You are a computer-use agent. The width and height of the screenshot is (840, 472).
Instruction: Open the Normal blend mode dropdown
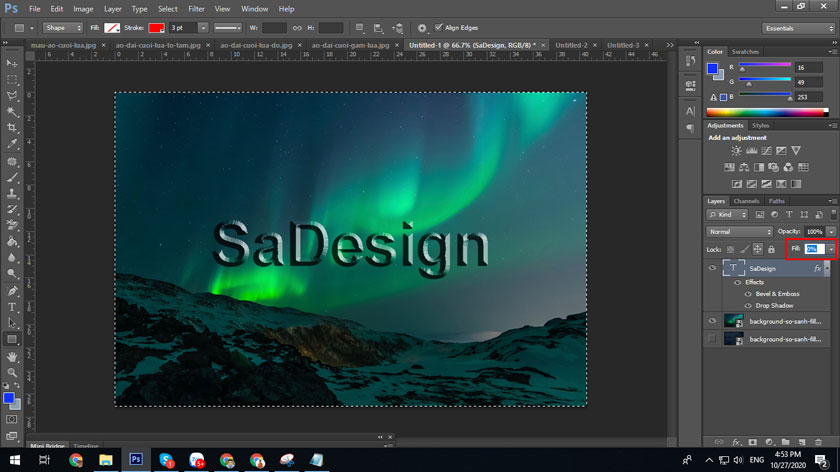739,232
